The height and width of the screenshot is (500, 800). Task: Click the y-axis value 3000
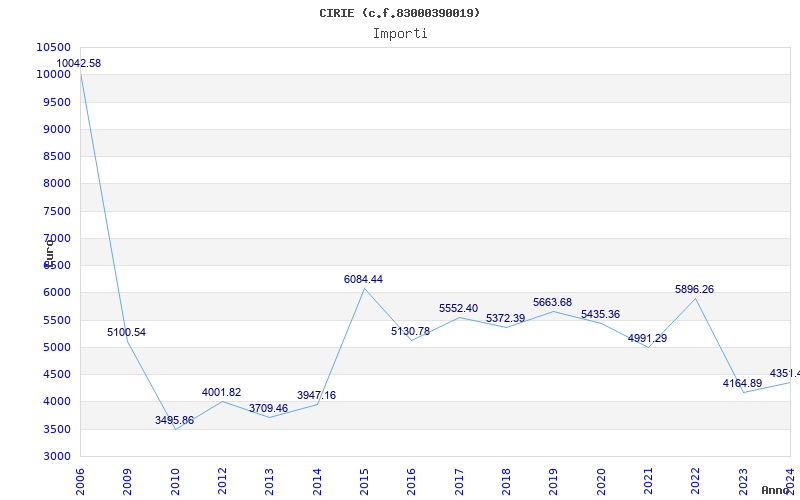[57, 457]
